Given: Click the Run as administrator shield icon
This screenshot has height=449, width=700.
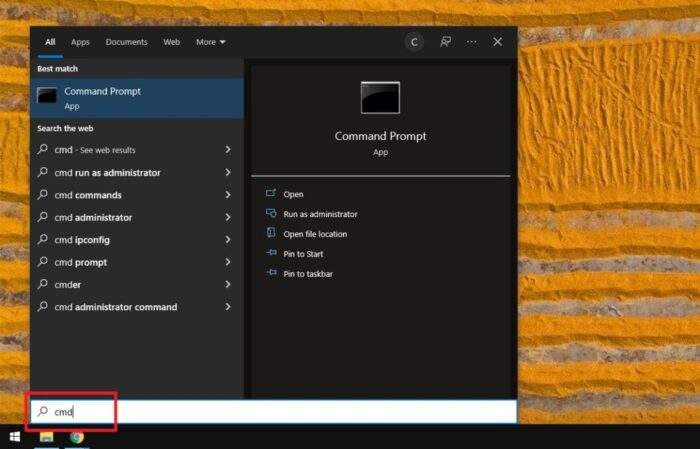Looking at the screenshot, I should (x=271, y=213).
